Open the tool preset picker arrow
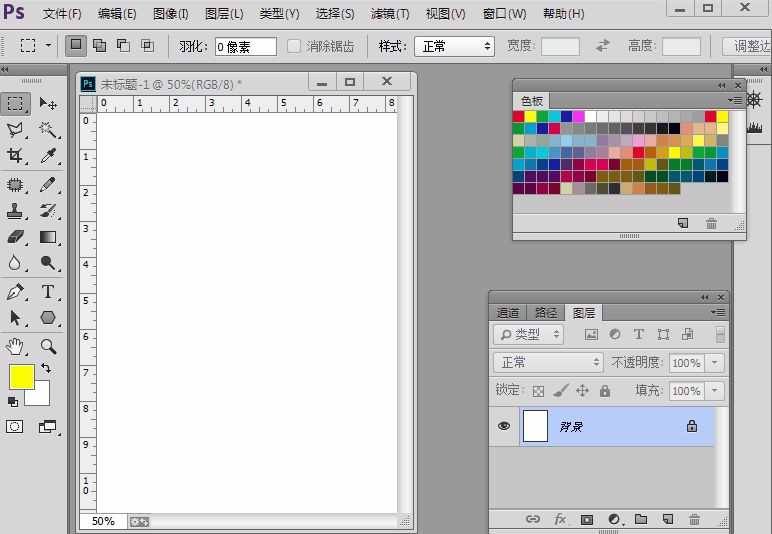772x534 pixels. [48, 46]
